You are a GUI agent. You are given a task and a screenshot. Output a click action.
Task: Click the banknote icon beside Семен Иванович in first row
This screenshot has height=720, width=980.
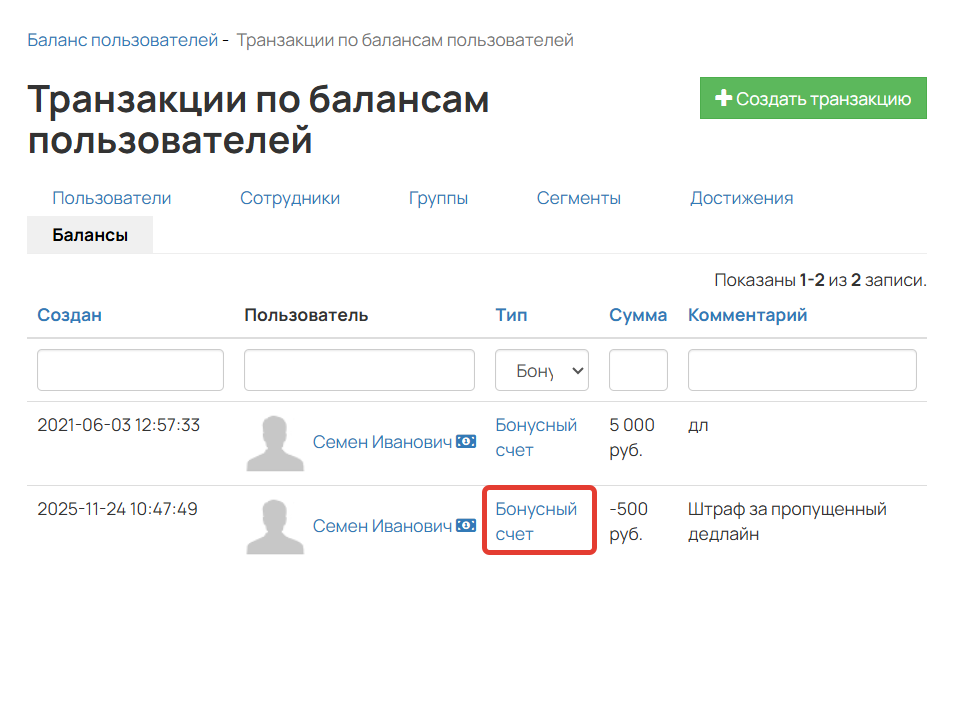[465, 441]
